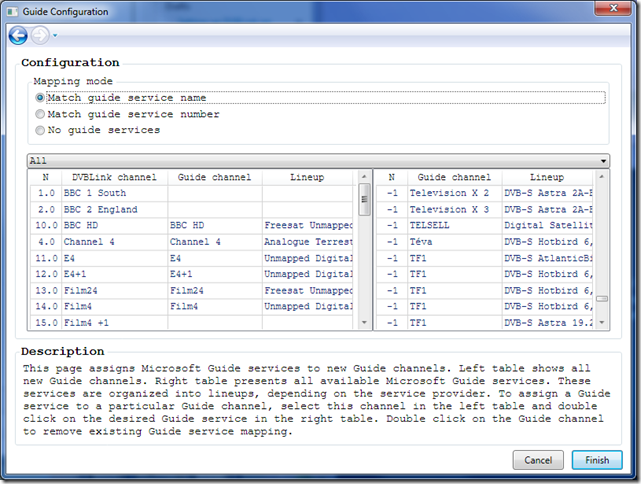Click the blue back navigation arrow

[x=18, y=35]
